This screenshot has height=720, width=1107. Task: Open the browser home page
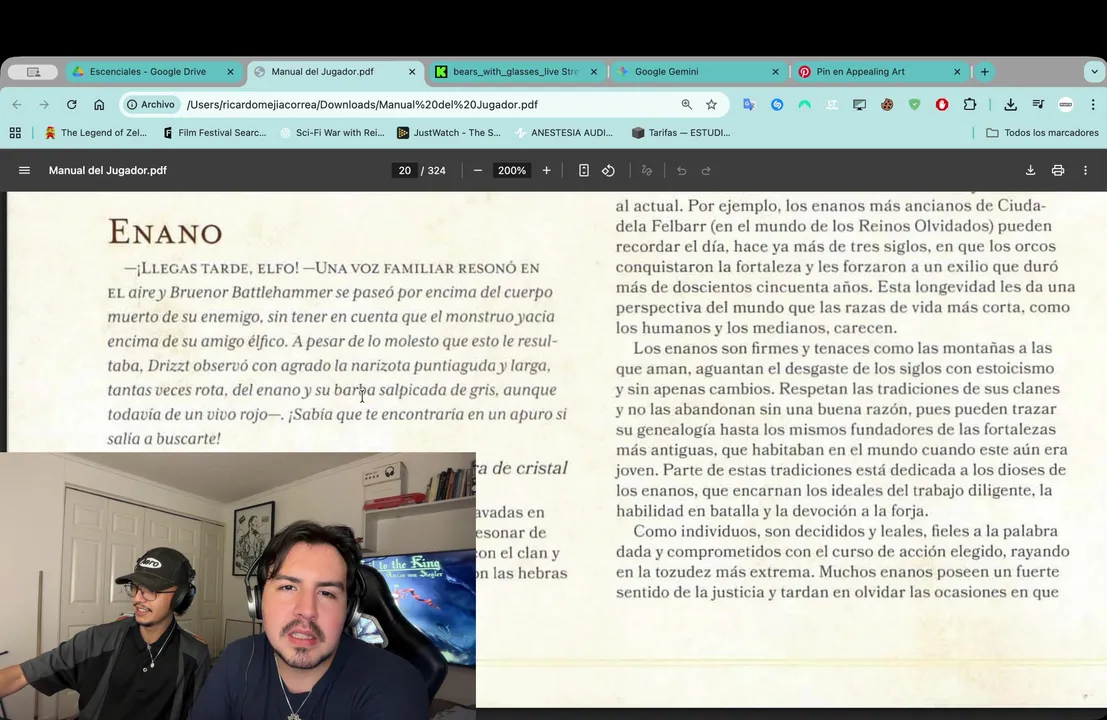[x=99, y=104]
